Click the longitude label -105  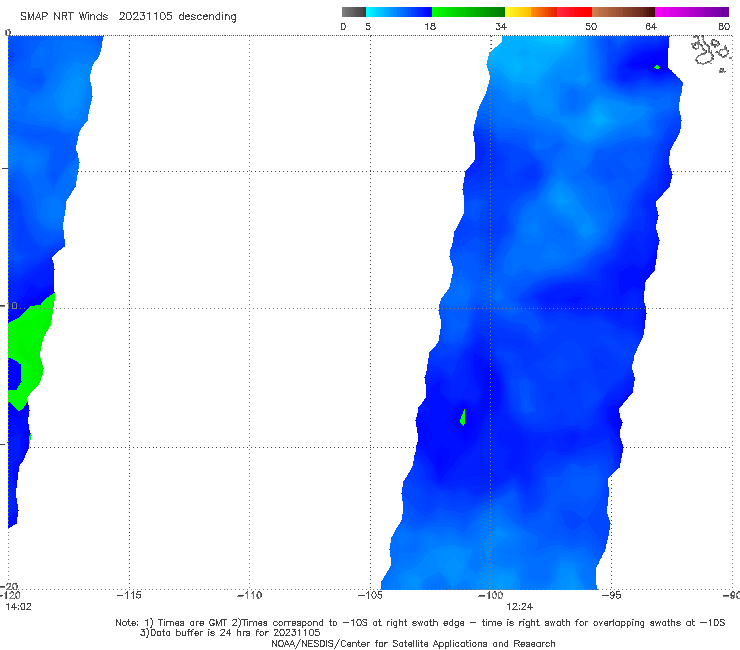[x=370, y=595]
